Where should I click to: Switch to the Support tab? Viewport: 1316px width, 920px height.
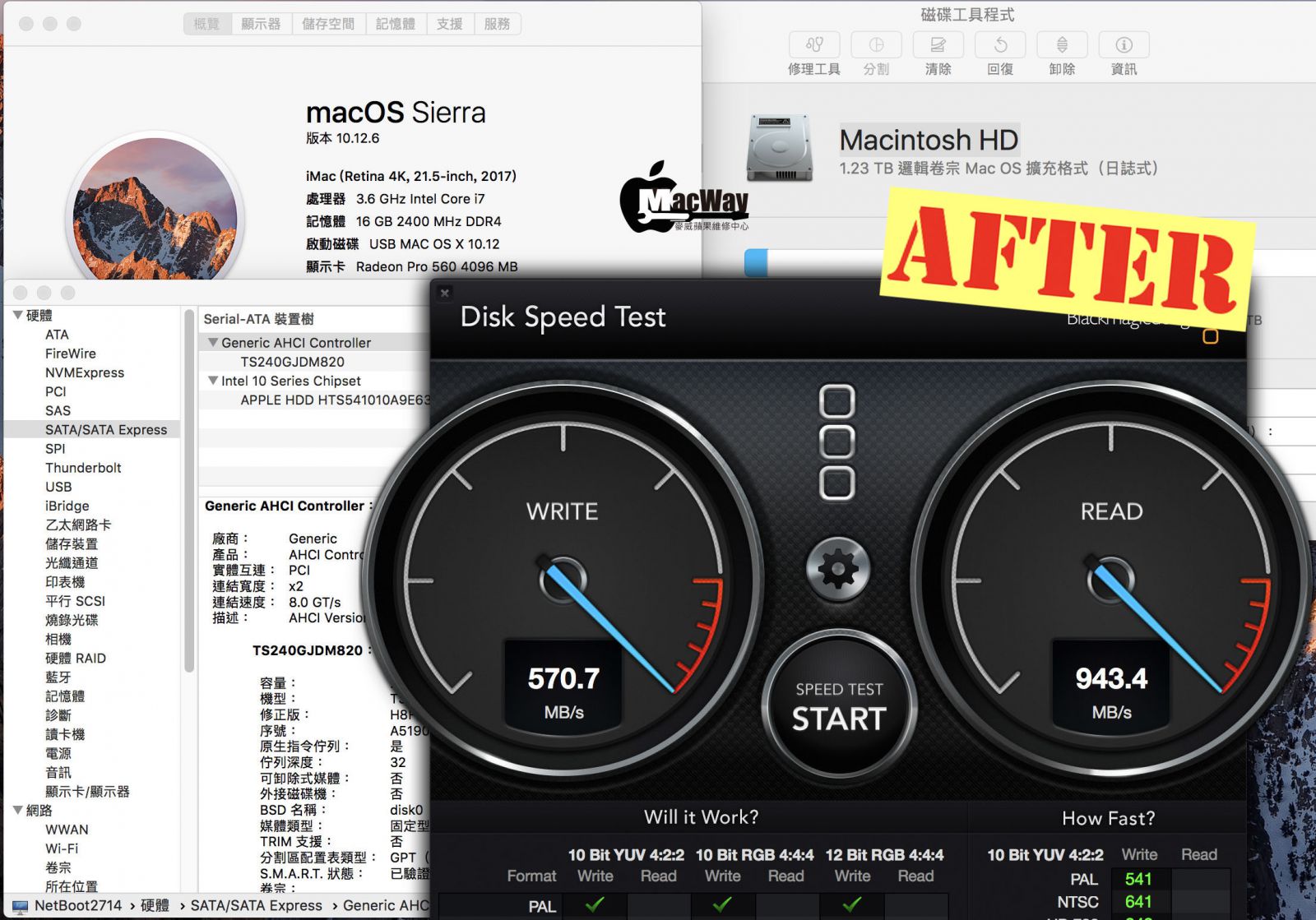pos(450,25)
